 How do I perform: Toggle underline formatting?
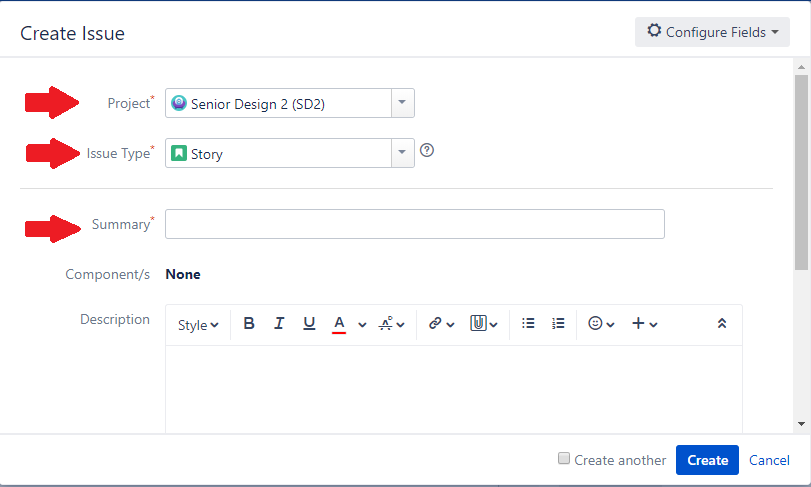(x=309, y=324)
